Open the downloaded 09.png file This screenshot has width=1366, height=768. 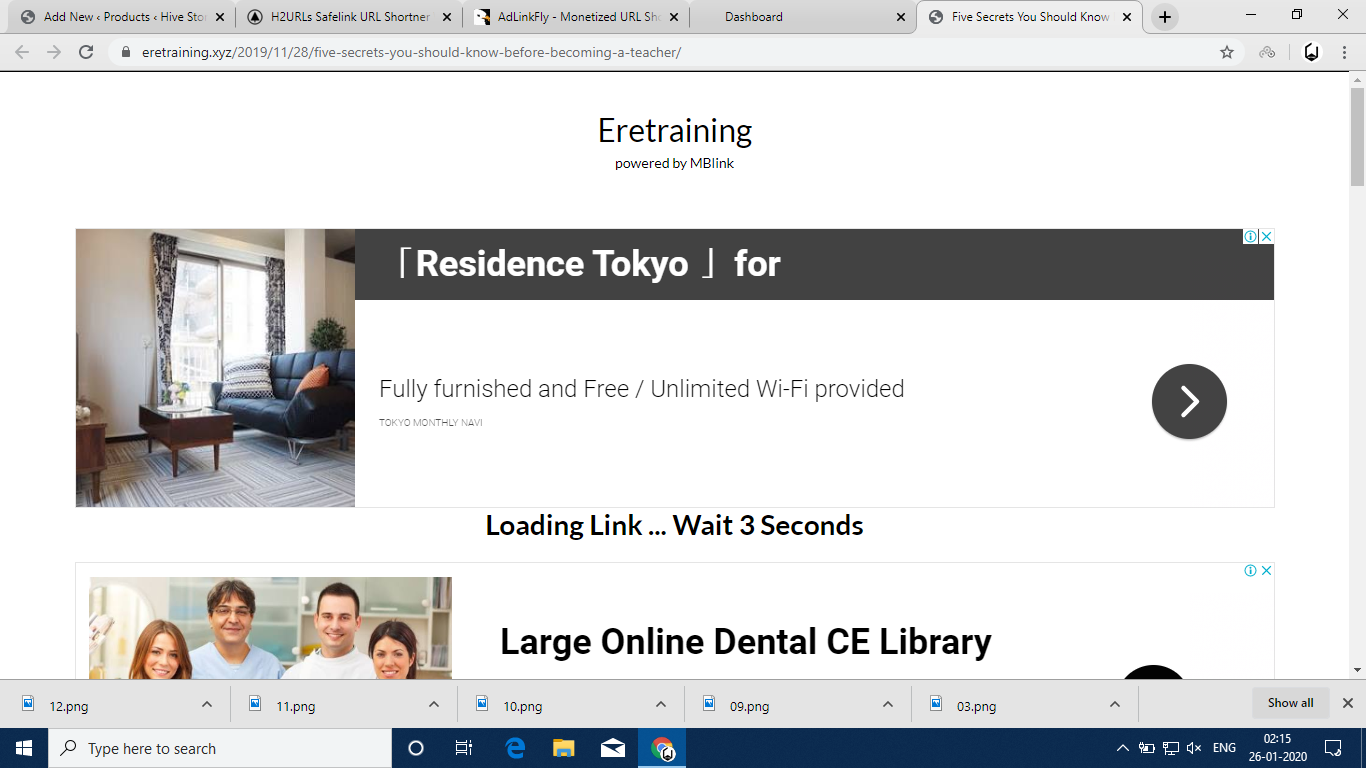point(749,706)
